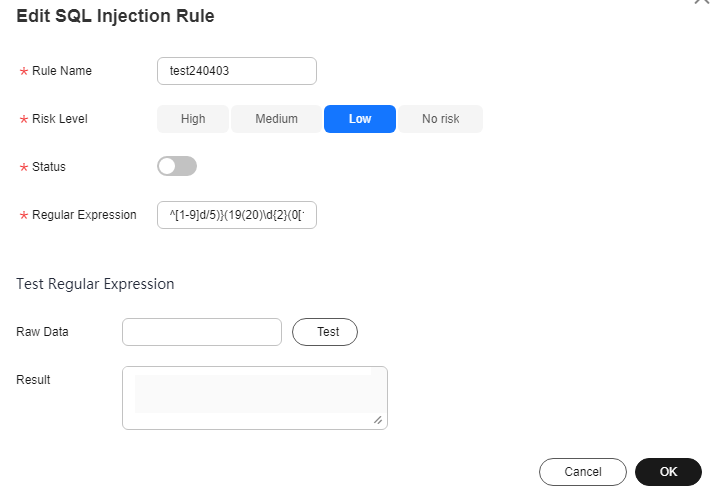
Task: Select the Low risk level
Action: click(x=360, y=119)
